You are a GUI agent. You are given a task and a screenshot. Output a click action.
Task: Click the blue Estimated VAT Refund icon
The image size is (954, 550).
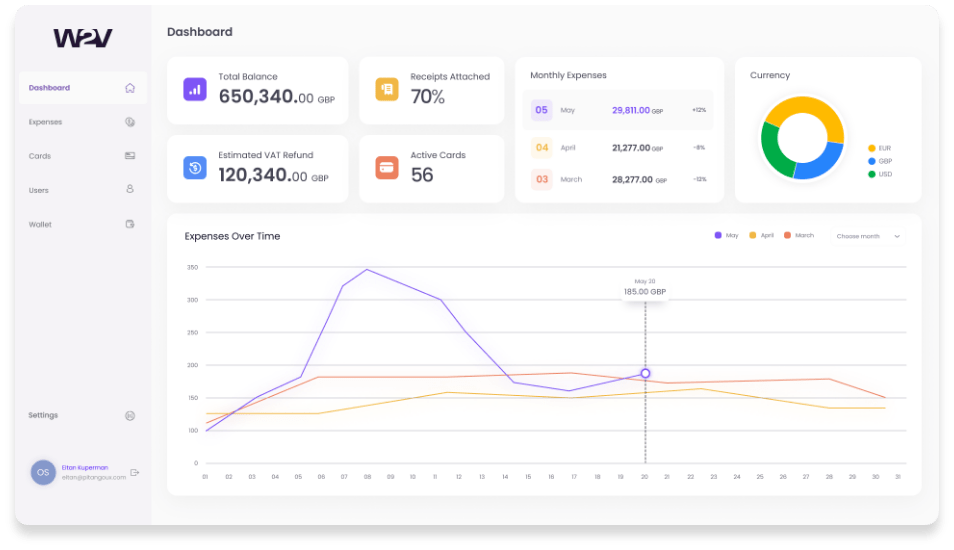(195, 168)
